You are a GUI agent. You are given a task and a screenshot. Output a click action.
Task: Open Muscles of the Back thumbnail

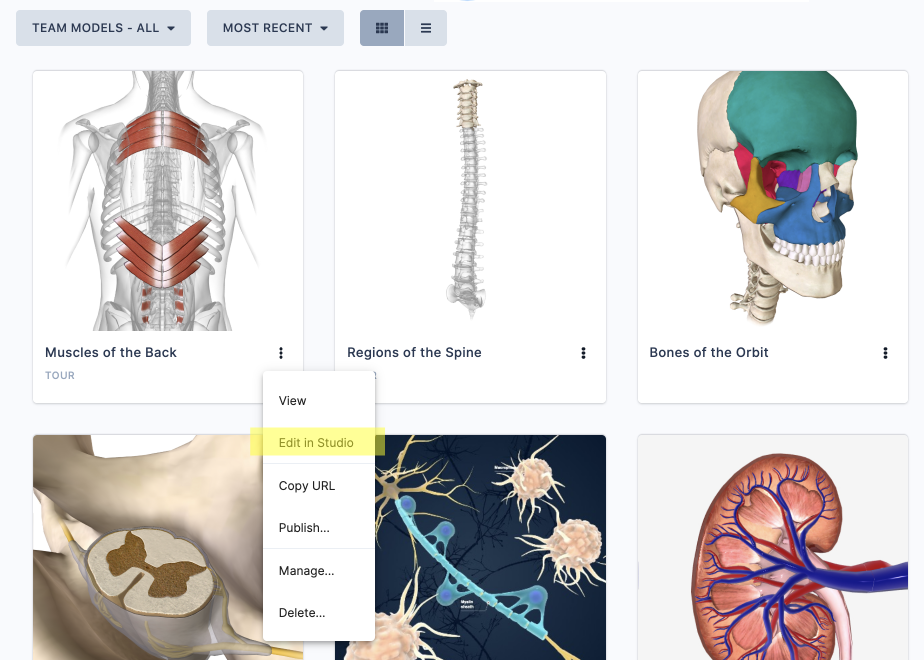(x=168, y=201)
